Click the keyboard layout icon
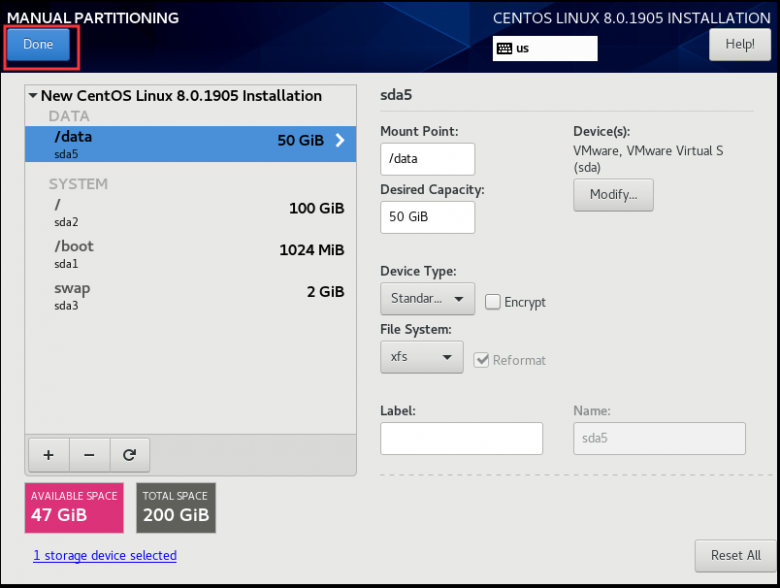780x588 pixels. click(504, 48)
